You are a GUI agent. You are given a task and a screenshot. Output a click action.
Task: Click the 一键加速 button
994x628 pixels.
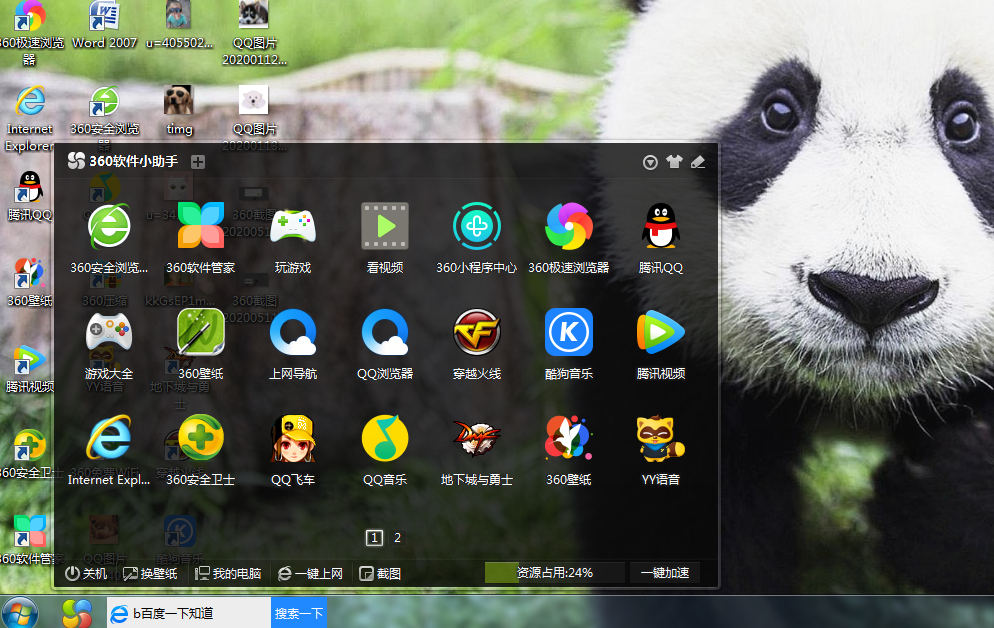[x=664, y=573]
